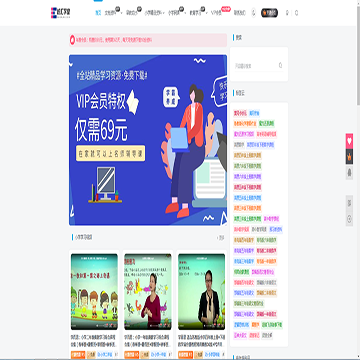
Task: Click the pink announcement bar icon
Action: point(73,40)
